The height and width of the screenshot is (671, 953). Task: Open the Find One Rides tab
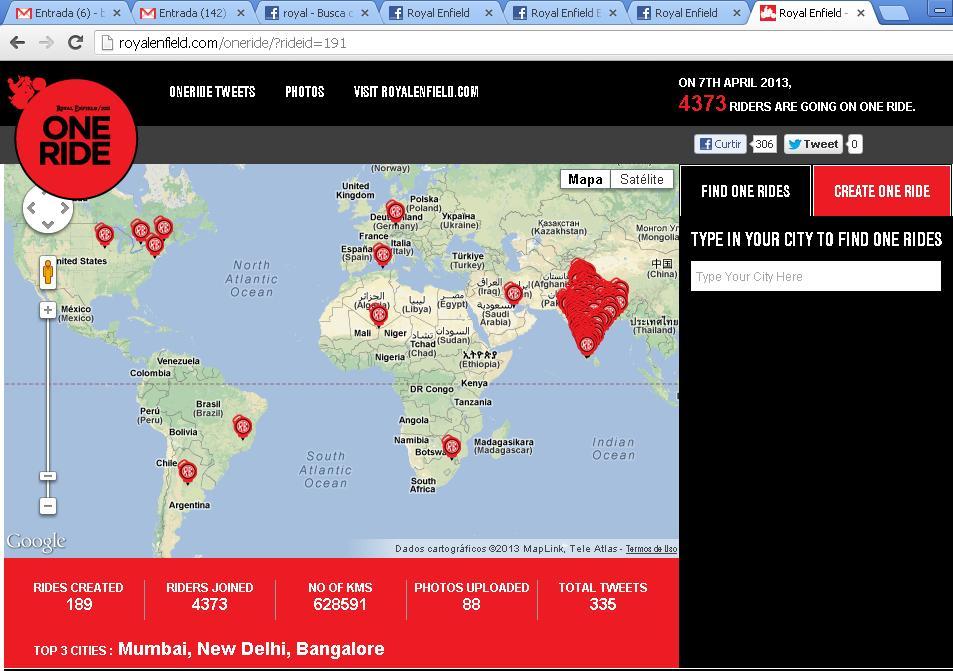pyautogui.click(x=745, y=191)
